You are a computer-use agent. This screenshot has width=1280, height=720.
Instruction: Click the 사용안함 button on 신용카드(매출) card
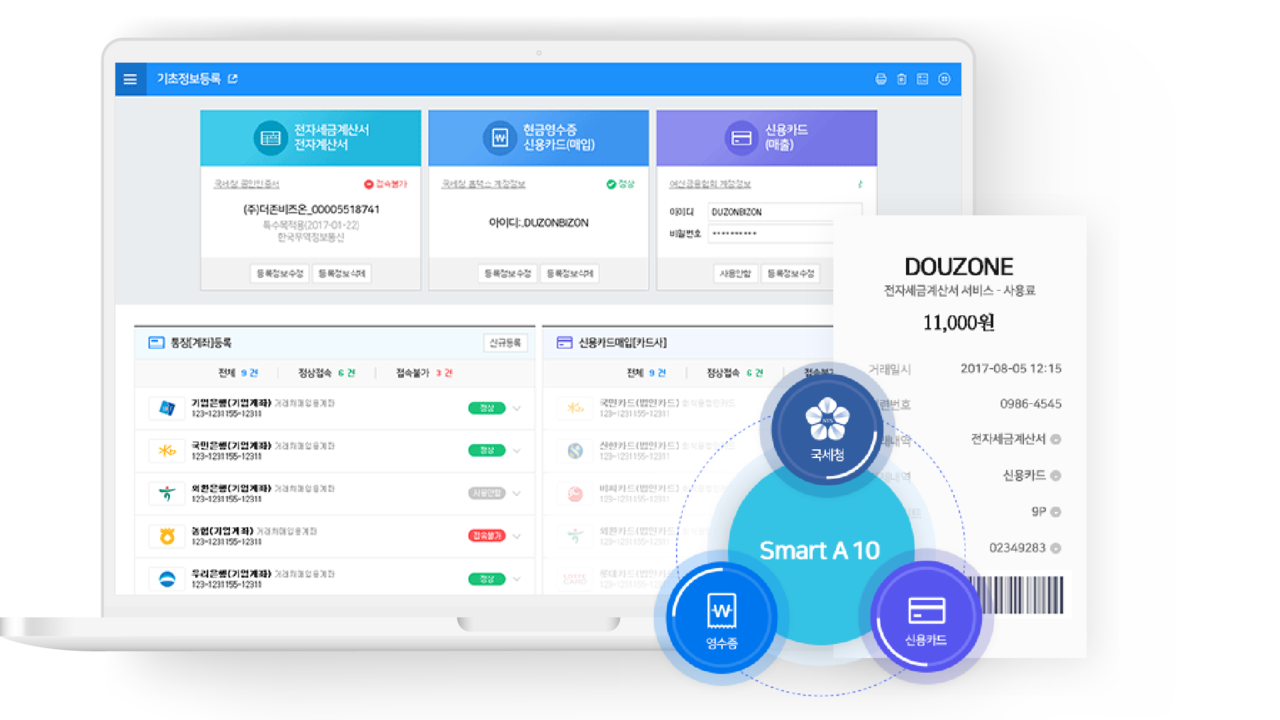(735, 273)
